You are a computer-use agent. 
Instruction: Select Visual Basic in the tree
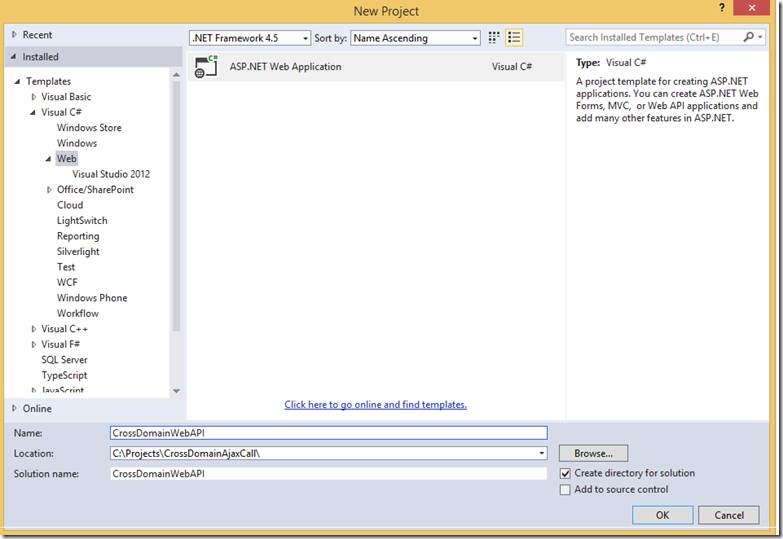pos(66,96)
